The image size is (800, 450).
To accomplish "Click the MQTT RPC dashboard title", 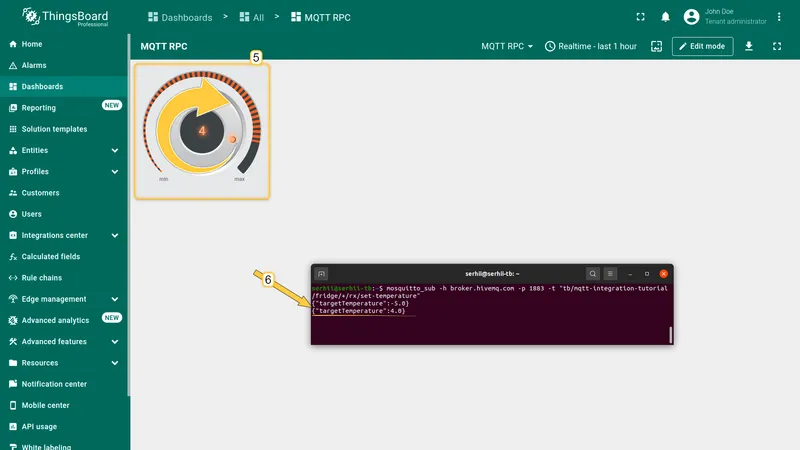I will pos(164,46).
